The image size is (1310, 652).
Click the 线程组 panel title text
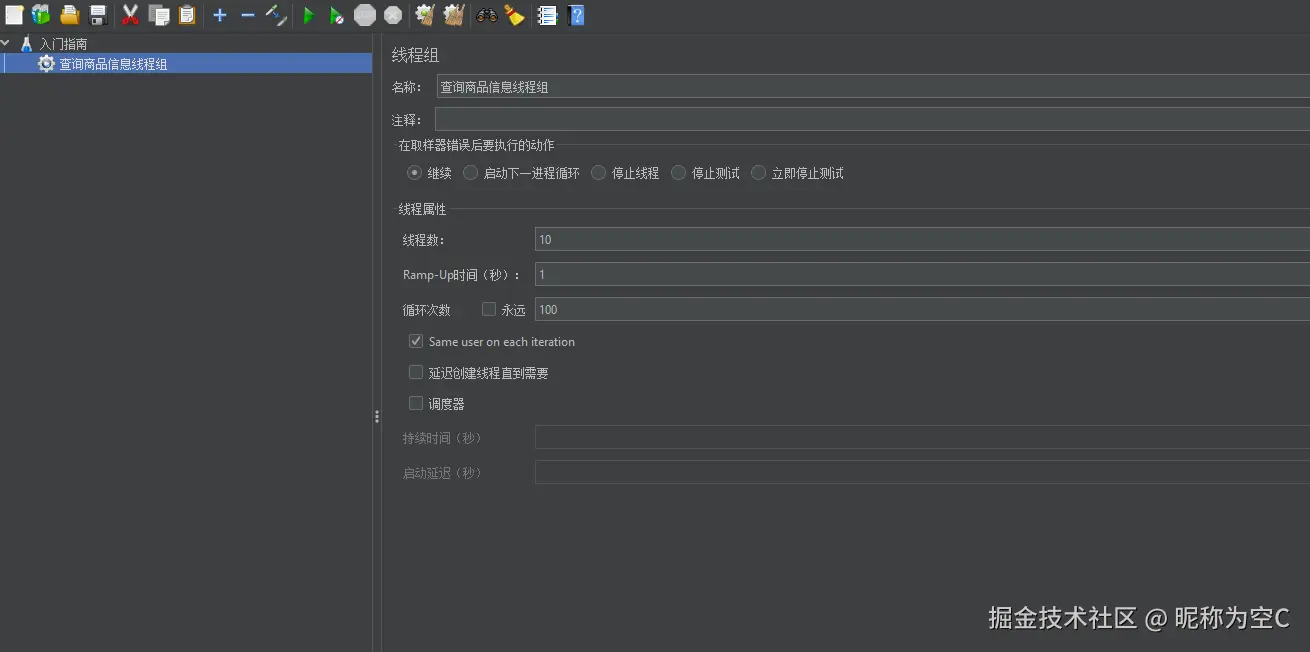point(415,55)
